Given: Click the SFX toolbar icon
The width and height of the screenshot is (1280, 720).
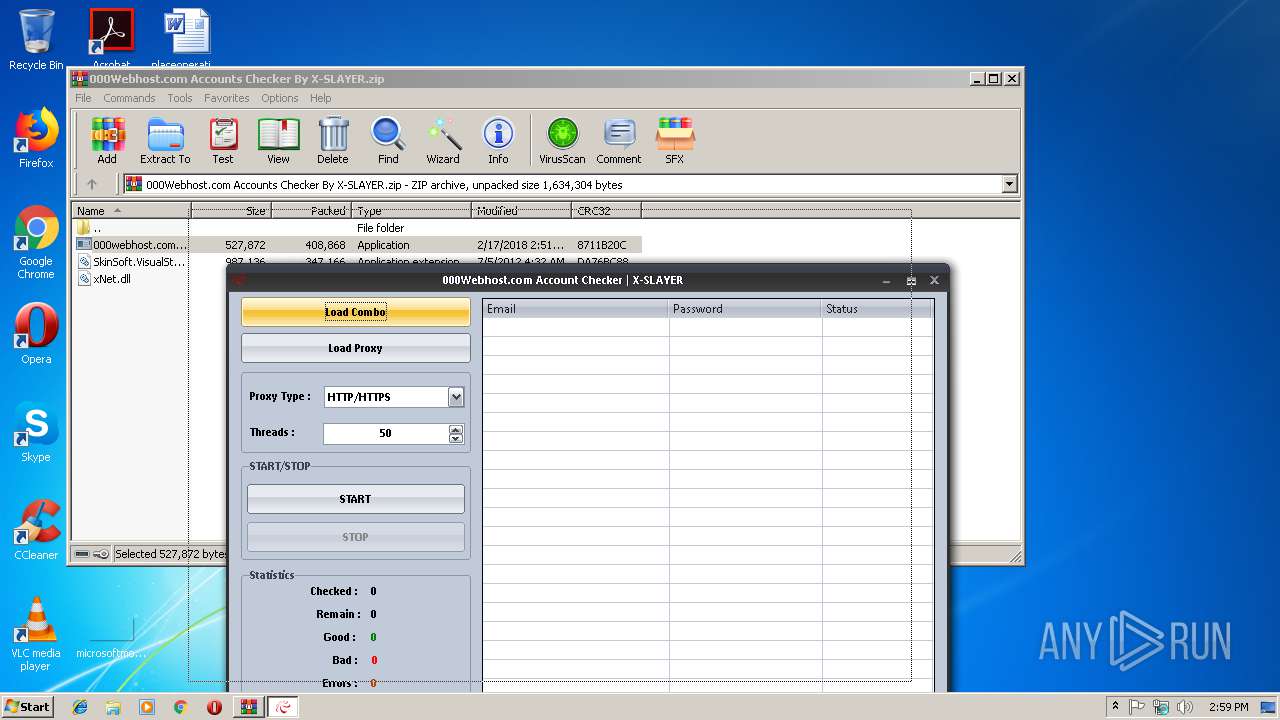Looking at the screenshot, I should [x=675, y=140].
